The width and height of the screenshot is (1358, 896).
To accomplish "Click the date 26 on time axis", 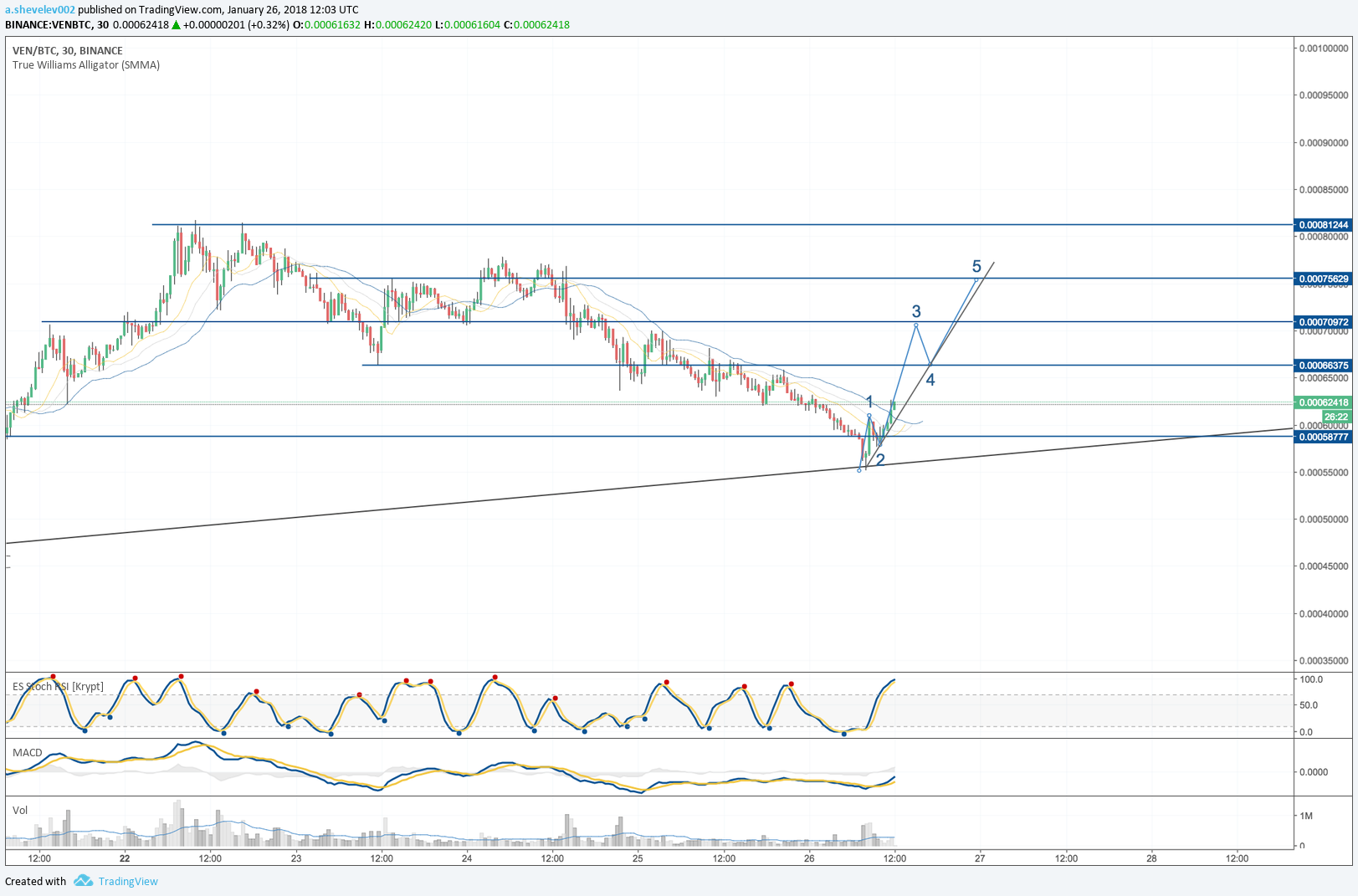I will click(x=809, y=858).
